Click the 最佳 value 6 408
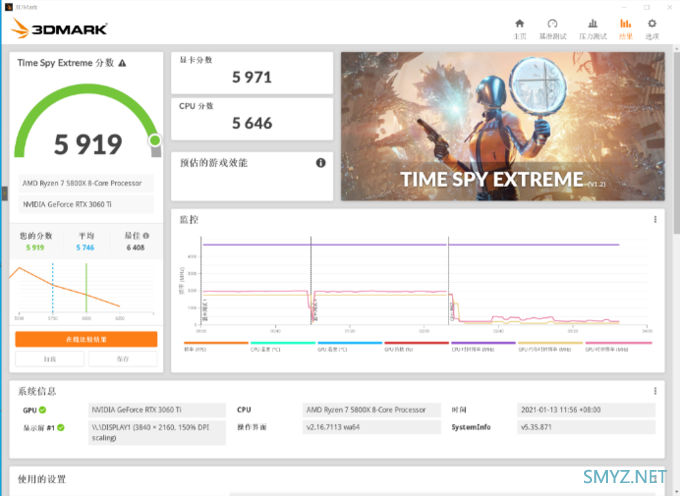 [135, 248]
